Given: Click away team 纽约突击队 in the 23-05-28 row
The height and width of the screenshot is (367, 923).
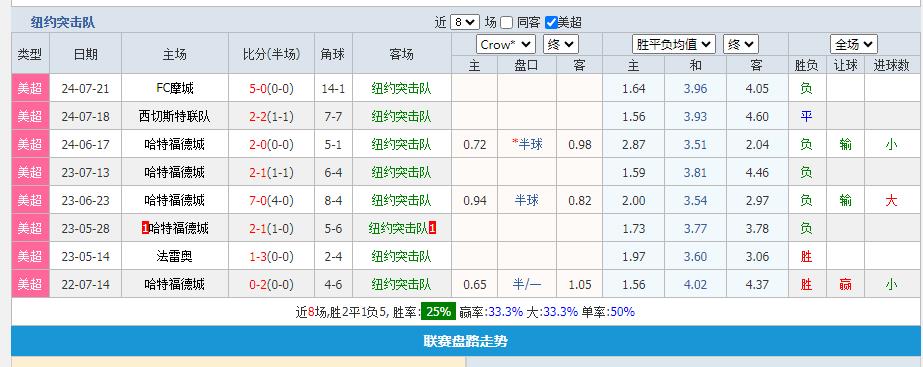Looking at the screenshot, I should tap(399, 229).
